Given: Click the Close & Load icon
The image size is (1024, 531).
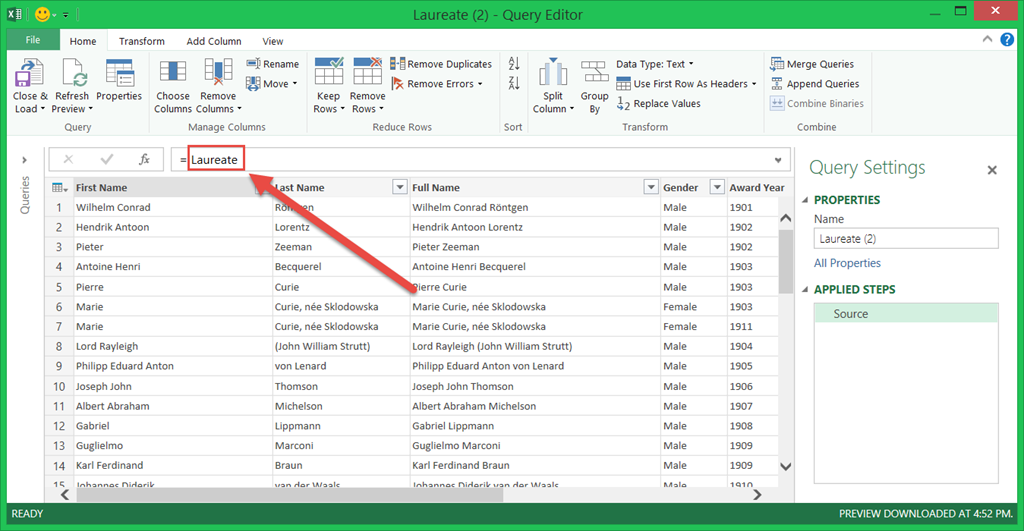Looking at the screenshot, I should point(29,75).
